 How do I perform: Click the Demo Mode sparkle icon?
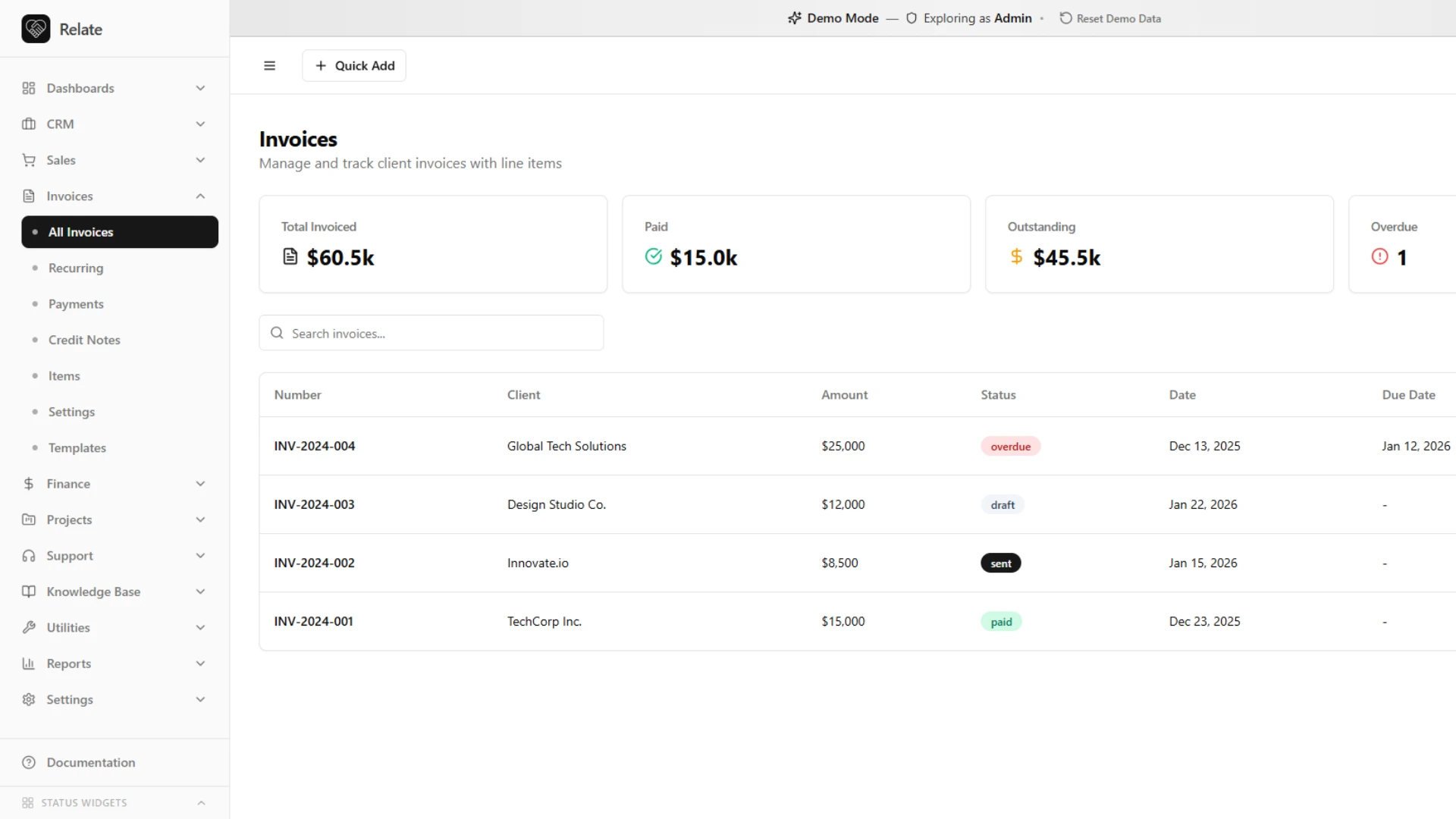click(795, 18)
